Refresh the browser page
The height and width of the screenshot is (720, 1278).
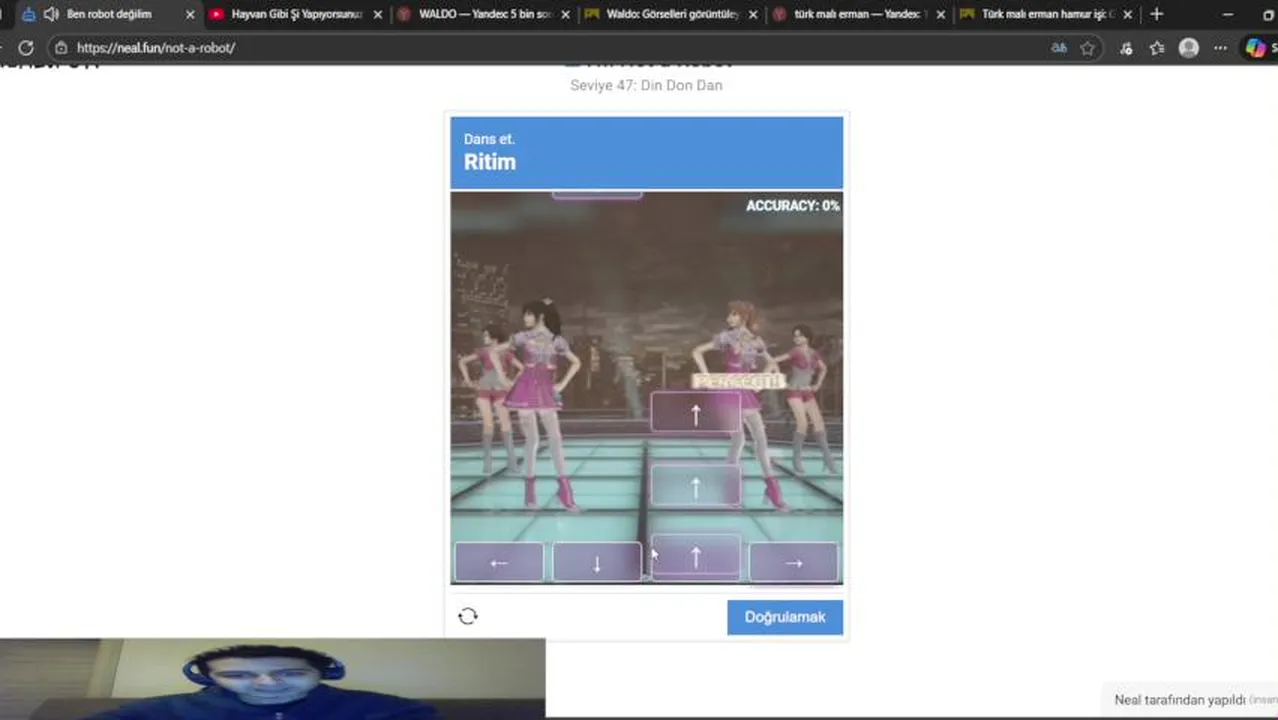pyautogui.click(x=26, y=47)
